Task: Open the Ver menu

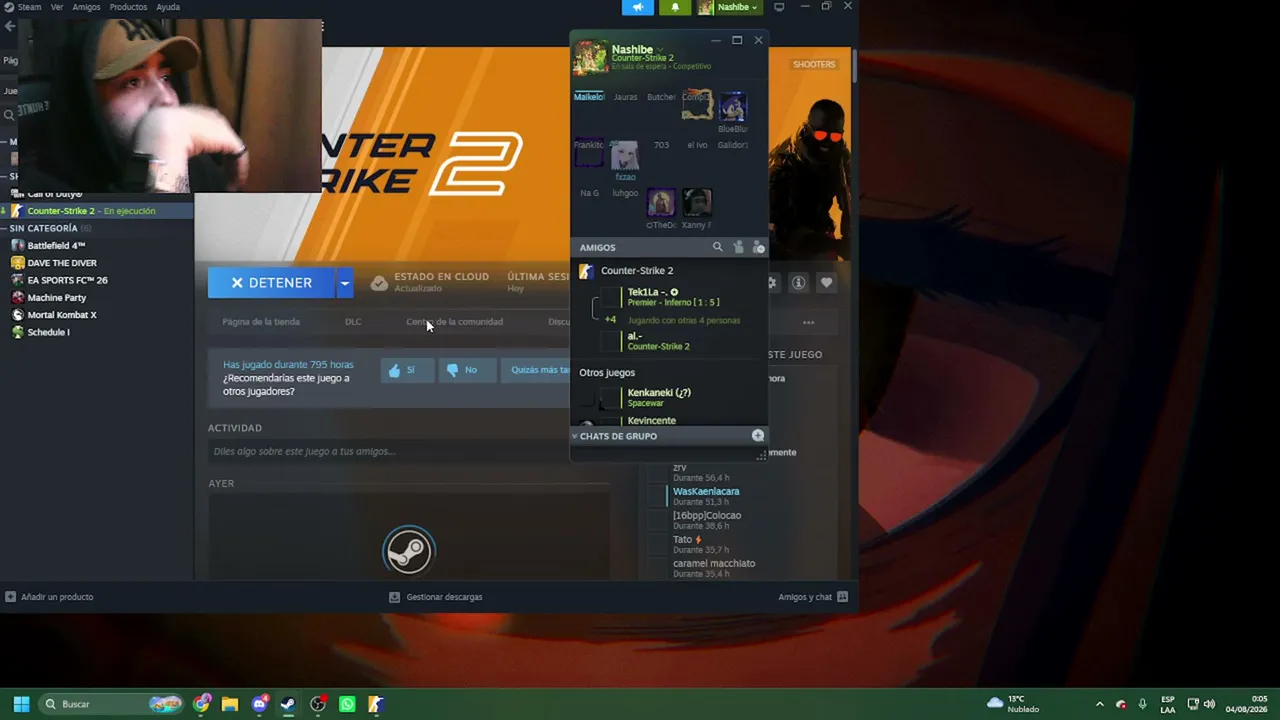Action: pos(57,7)
